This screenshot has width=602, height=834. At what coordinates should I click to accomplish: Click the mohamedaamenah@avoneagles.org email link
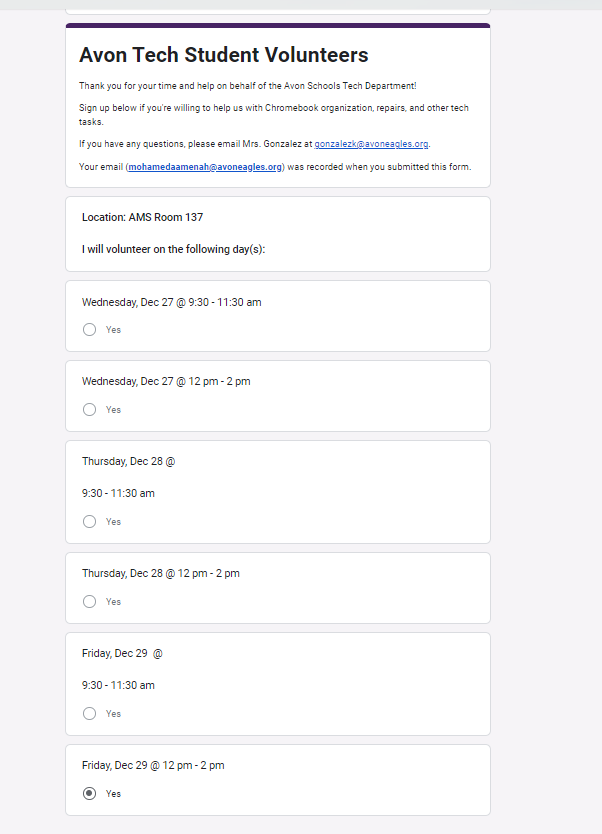205,167
